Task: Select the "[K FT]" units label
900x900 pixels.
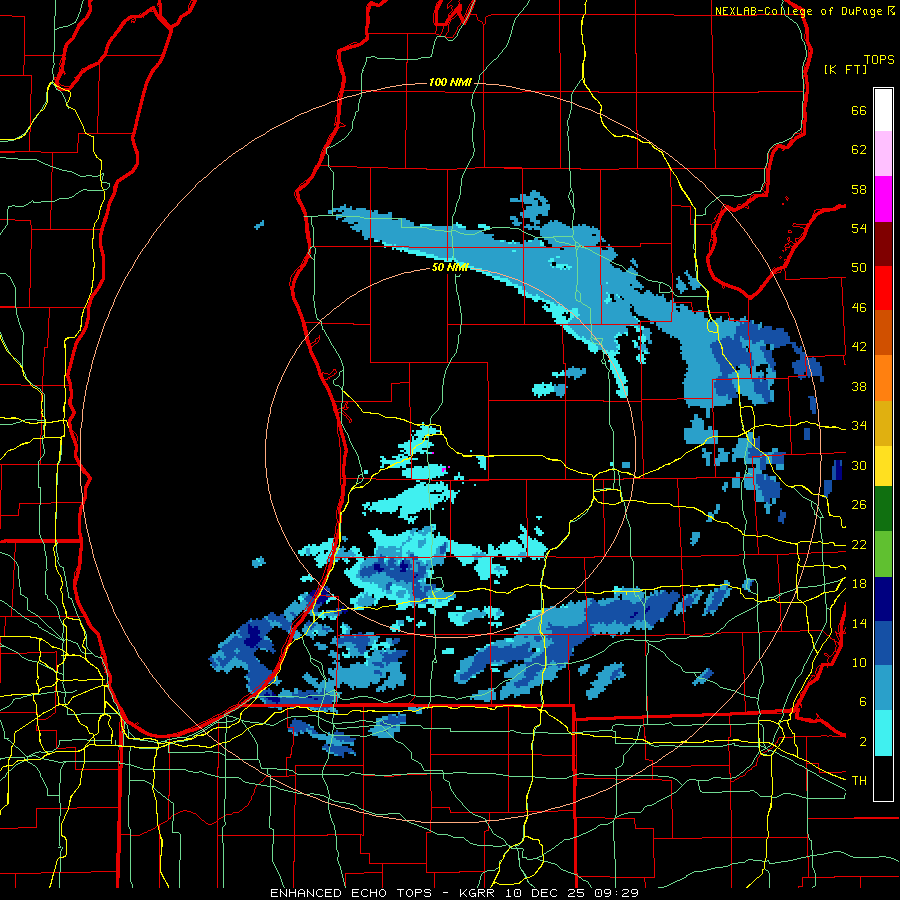Action: point(845,70)
